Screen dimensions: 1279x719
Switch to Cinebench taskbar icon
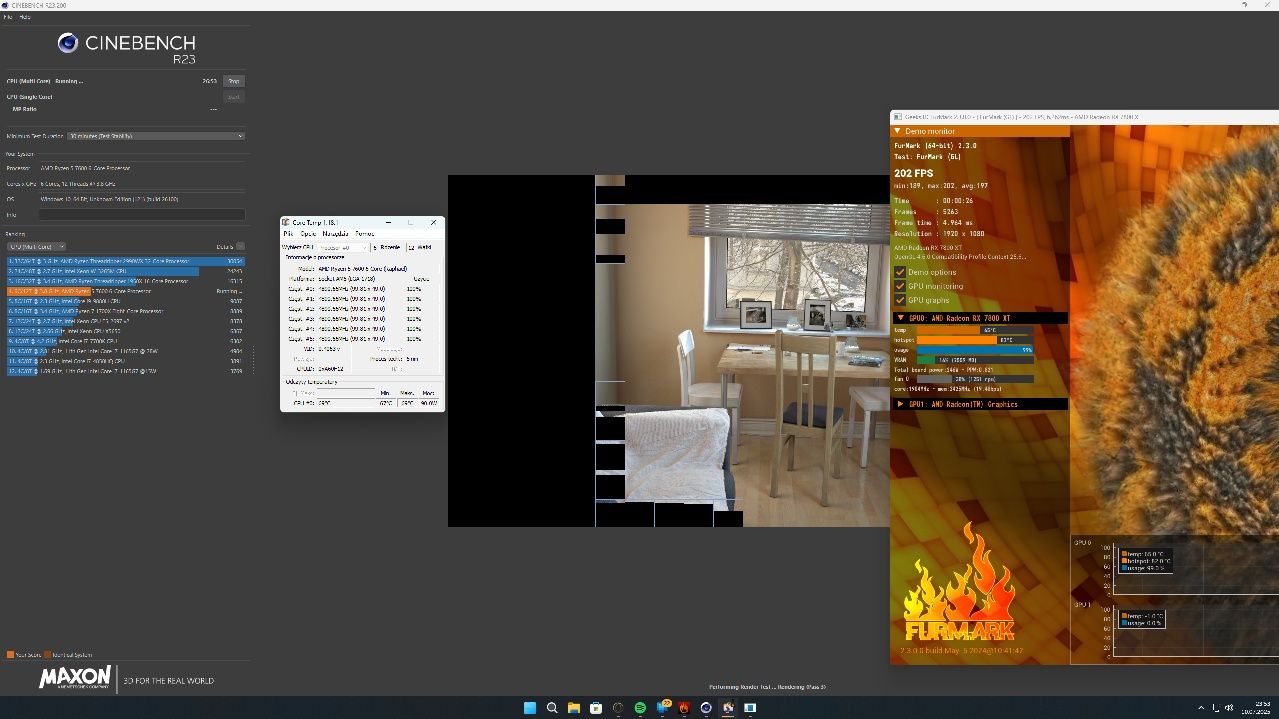point(706,708)
